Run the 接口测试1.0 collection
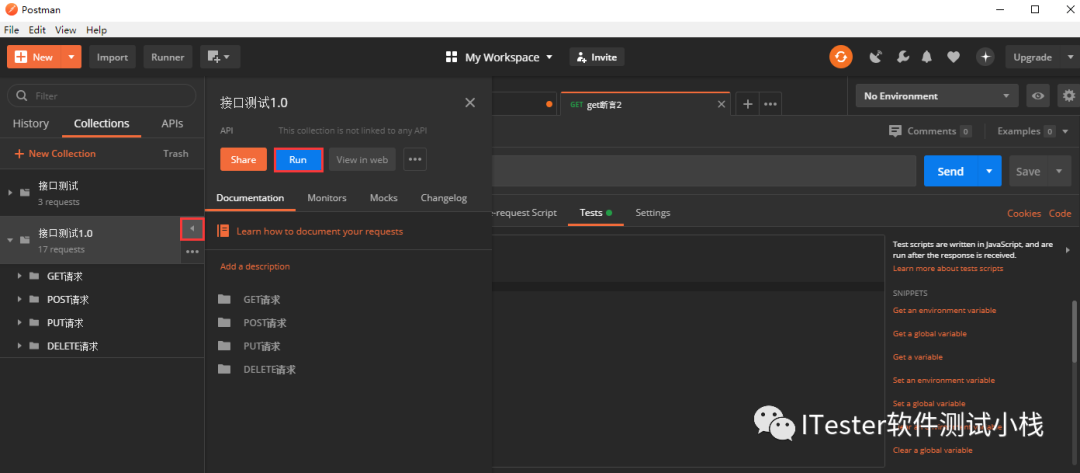Viewport: 1080px width, 473px height. coord(298,160)
